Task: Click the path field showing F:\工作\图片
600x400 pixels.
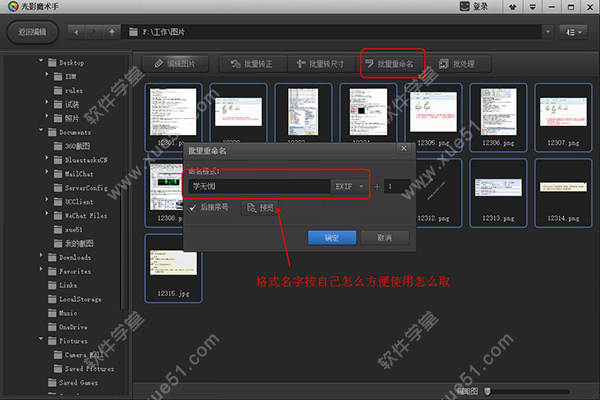Action: pyautogui.click(x=331, y=32)
